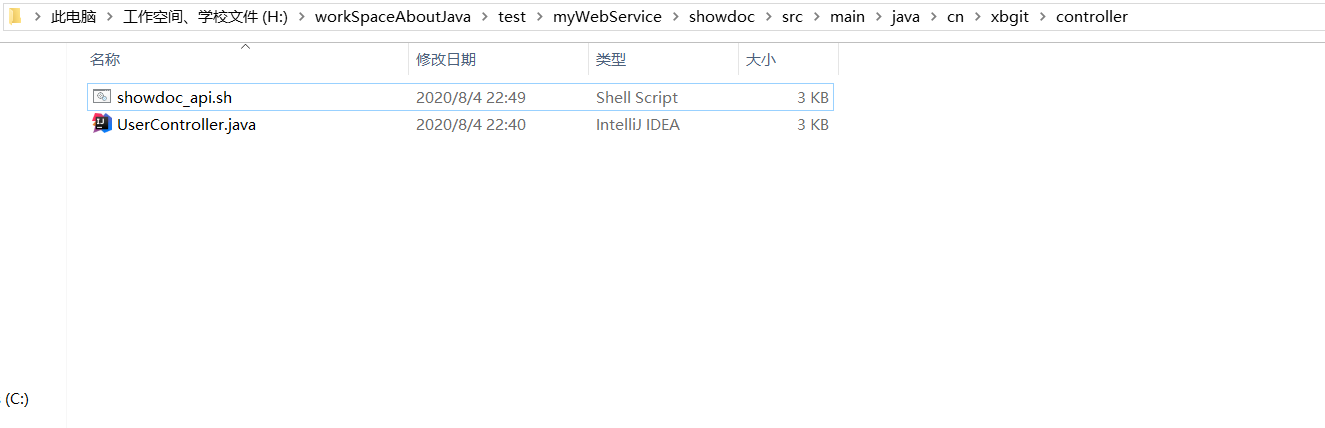Image resolution: width=1325 pixels, height=428 pixels.
Task: Sort files by the 名称 column header
Action: pos(105,60)
